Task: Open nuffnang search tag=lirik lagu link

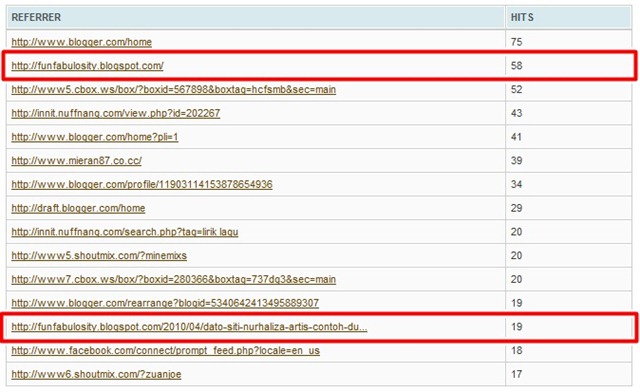Action: click(124, 232)
